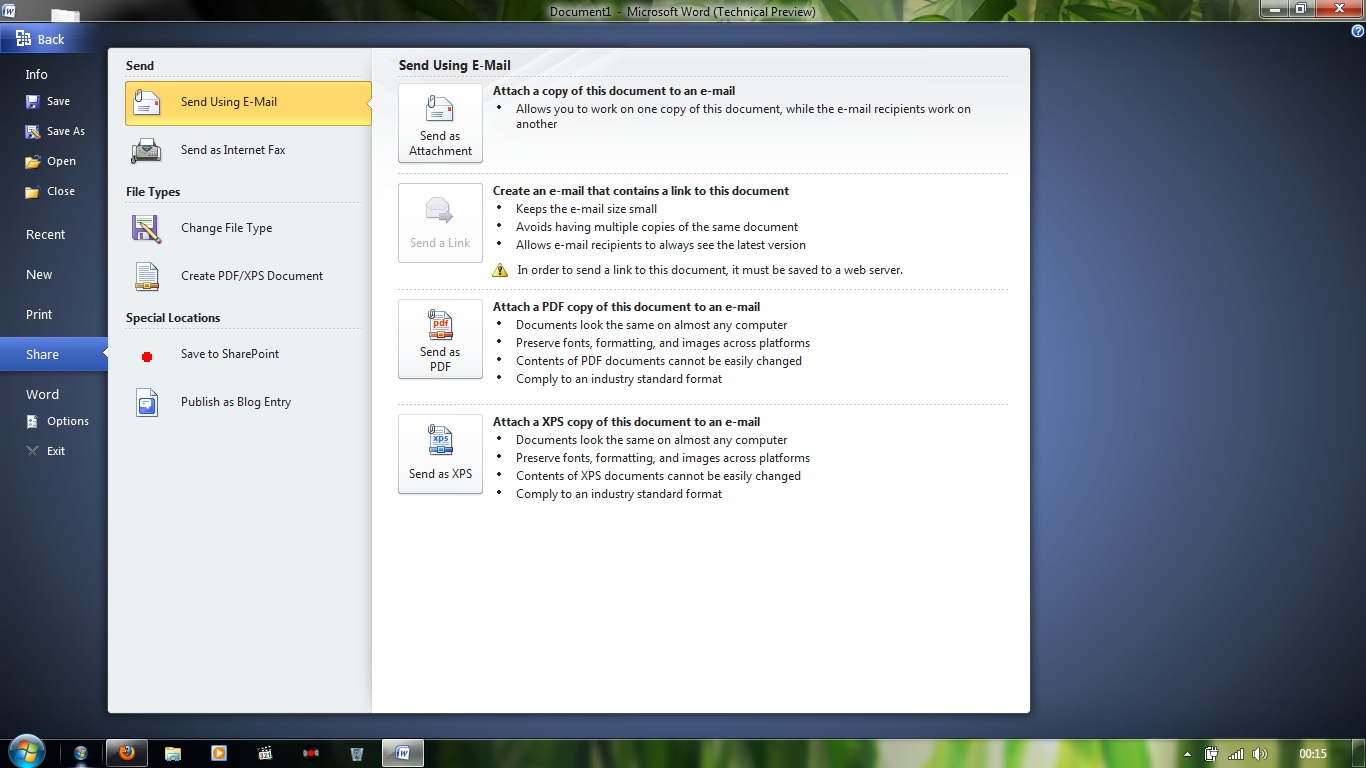Image resolution: width=1366 pixels, height=768 pixels.
Task: Click 'Attach a XPS copy of this document' heading
Action: point(626,422)
